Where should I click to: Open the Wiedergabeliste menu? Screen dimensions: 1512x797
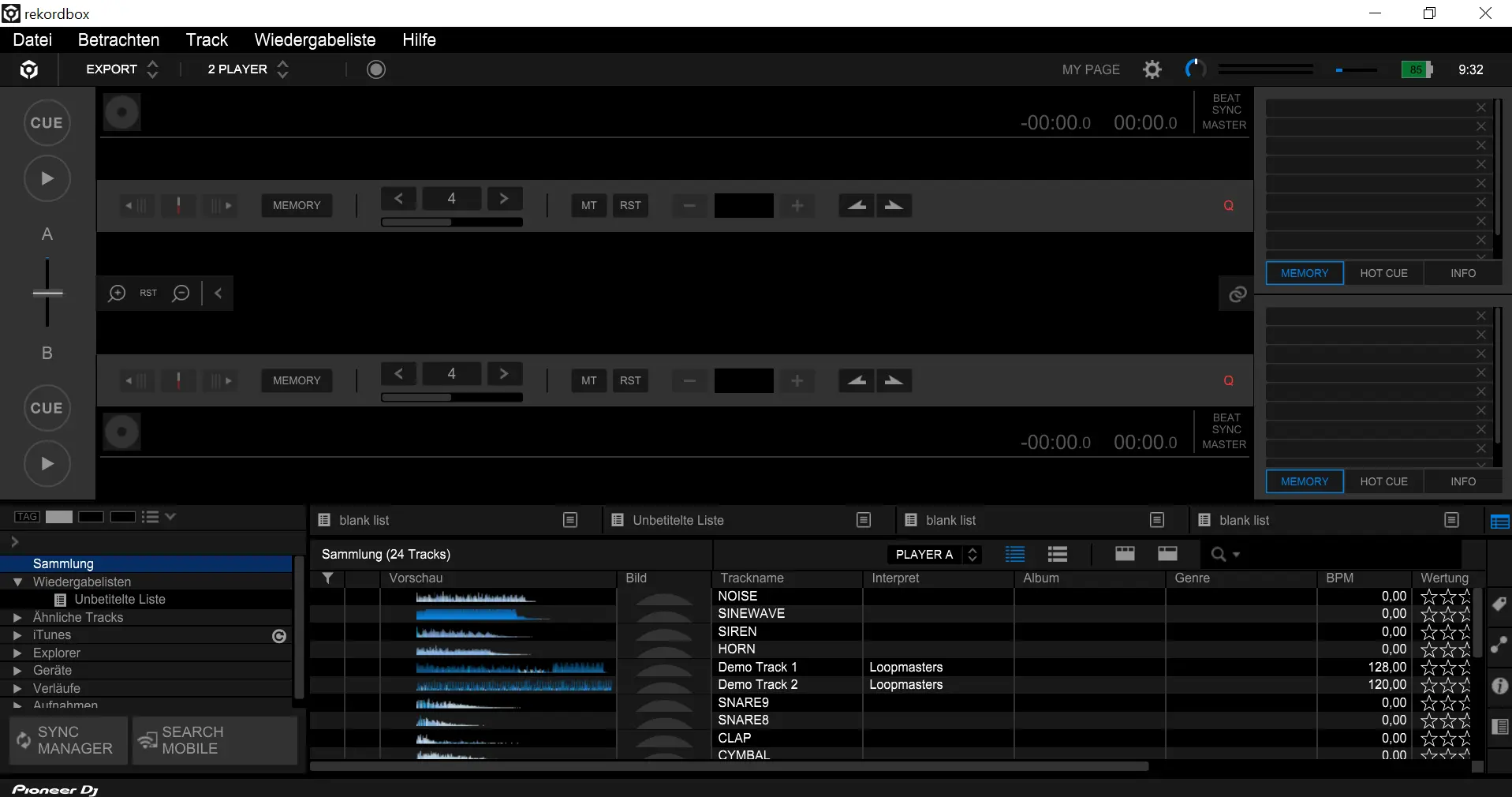[x=315, y=40]
